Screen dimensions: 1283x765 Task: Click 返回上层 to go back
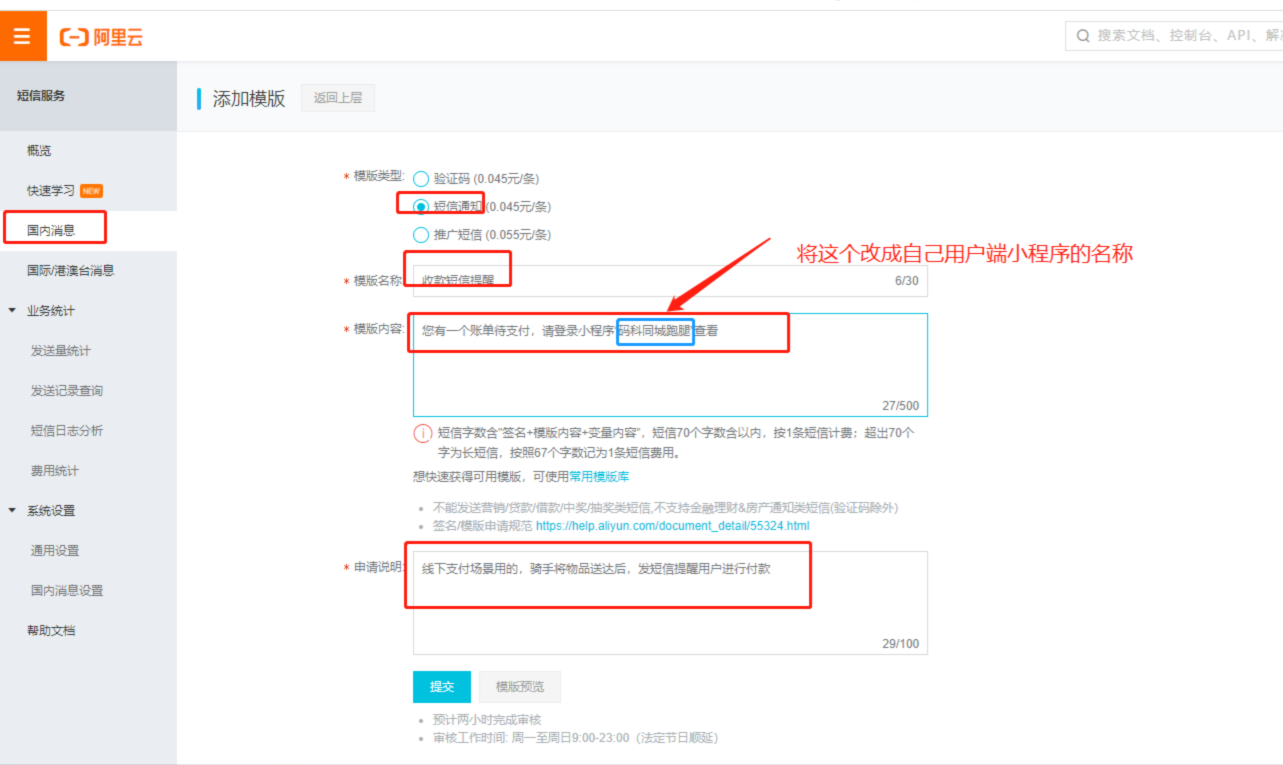pyautogui.click(x=337, y=98)
